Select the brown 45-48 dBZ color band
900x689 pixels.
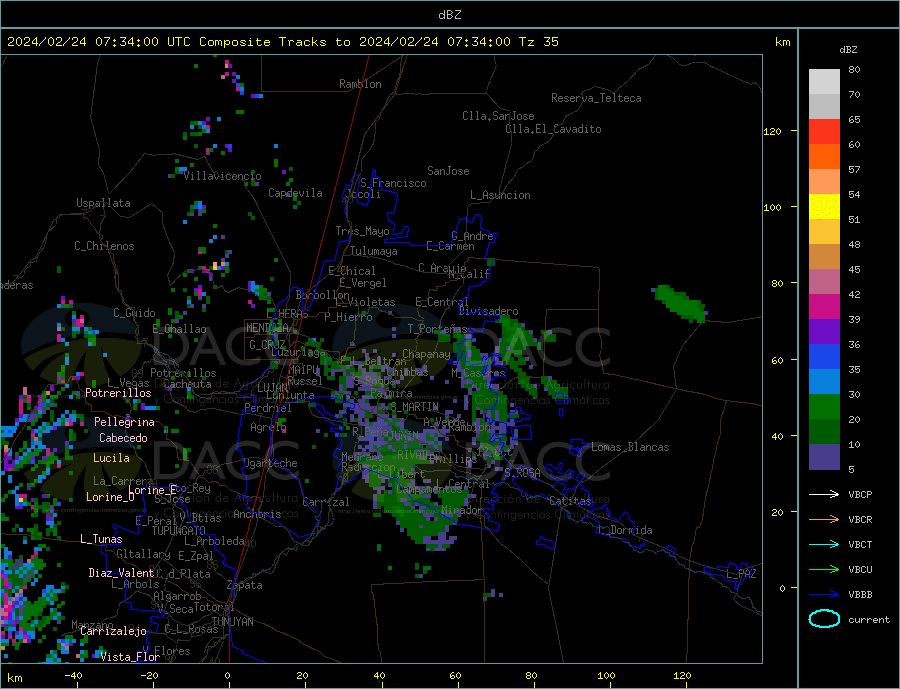pos(824,257)
